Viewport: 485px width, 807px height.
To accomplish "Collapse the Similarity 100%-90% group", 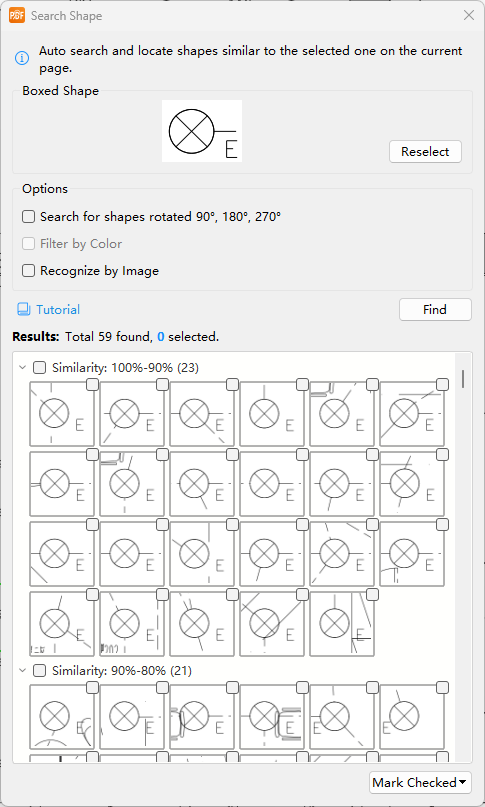I will pyautogui.click(x=22, y=367).
